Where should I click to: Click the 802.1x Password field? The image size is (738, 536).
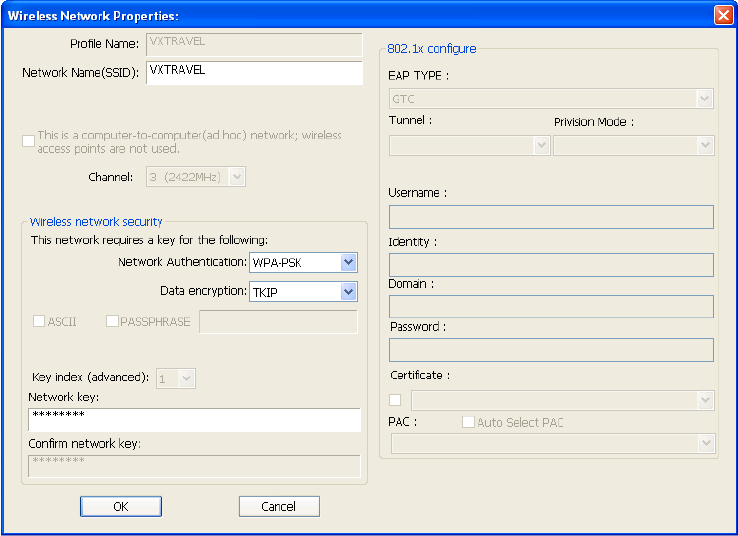[x=551, y=349]
